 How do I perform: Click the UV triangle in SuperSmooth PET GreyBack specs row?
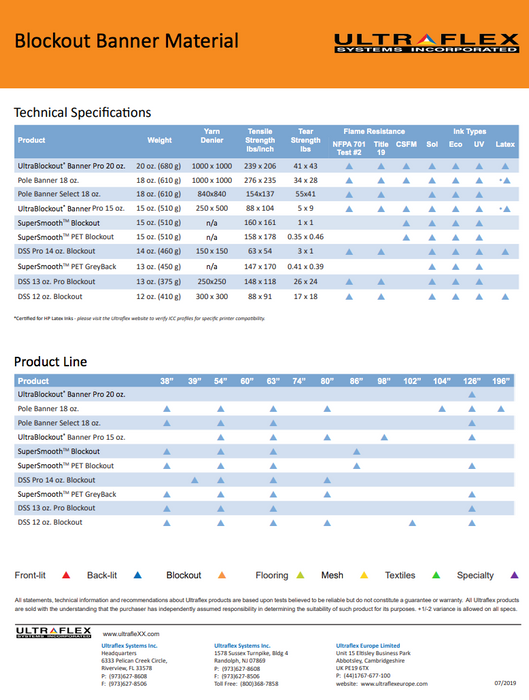[x=479, y=267]
